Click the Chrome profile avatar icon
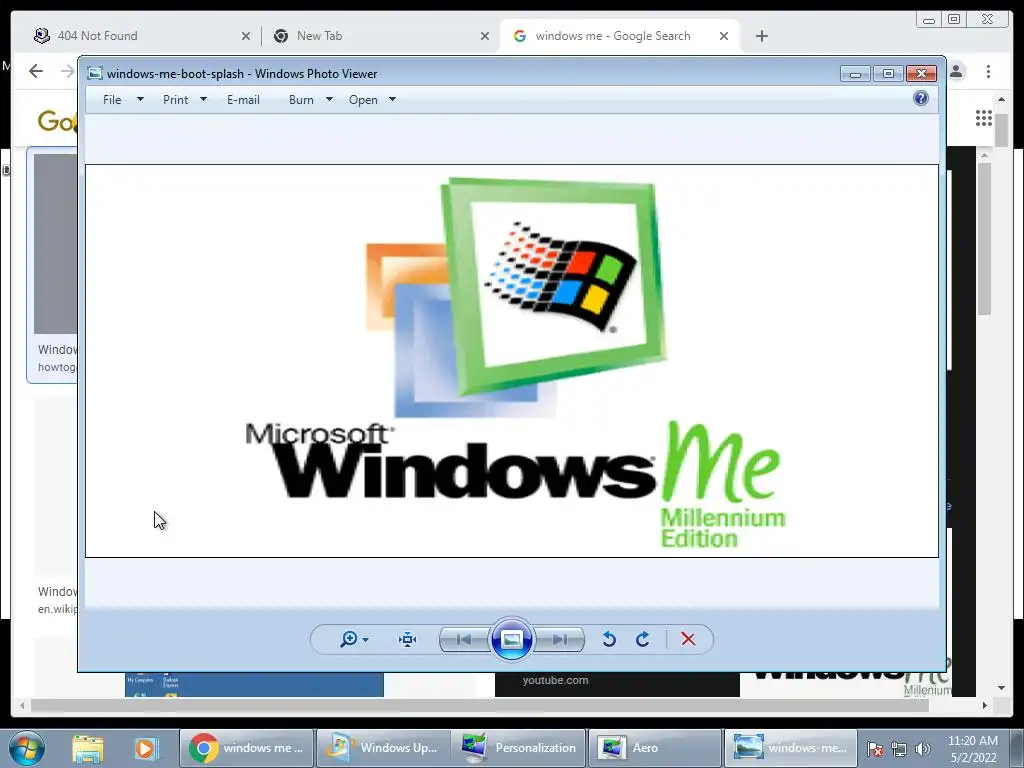Viewport: 1024px width, 768px height. pyautogui.click(x=956, y=71)
